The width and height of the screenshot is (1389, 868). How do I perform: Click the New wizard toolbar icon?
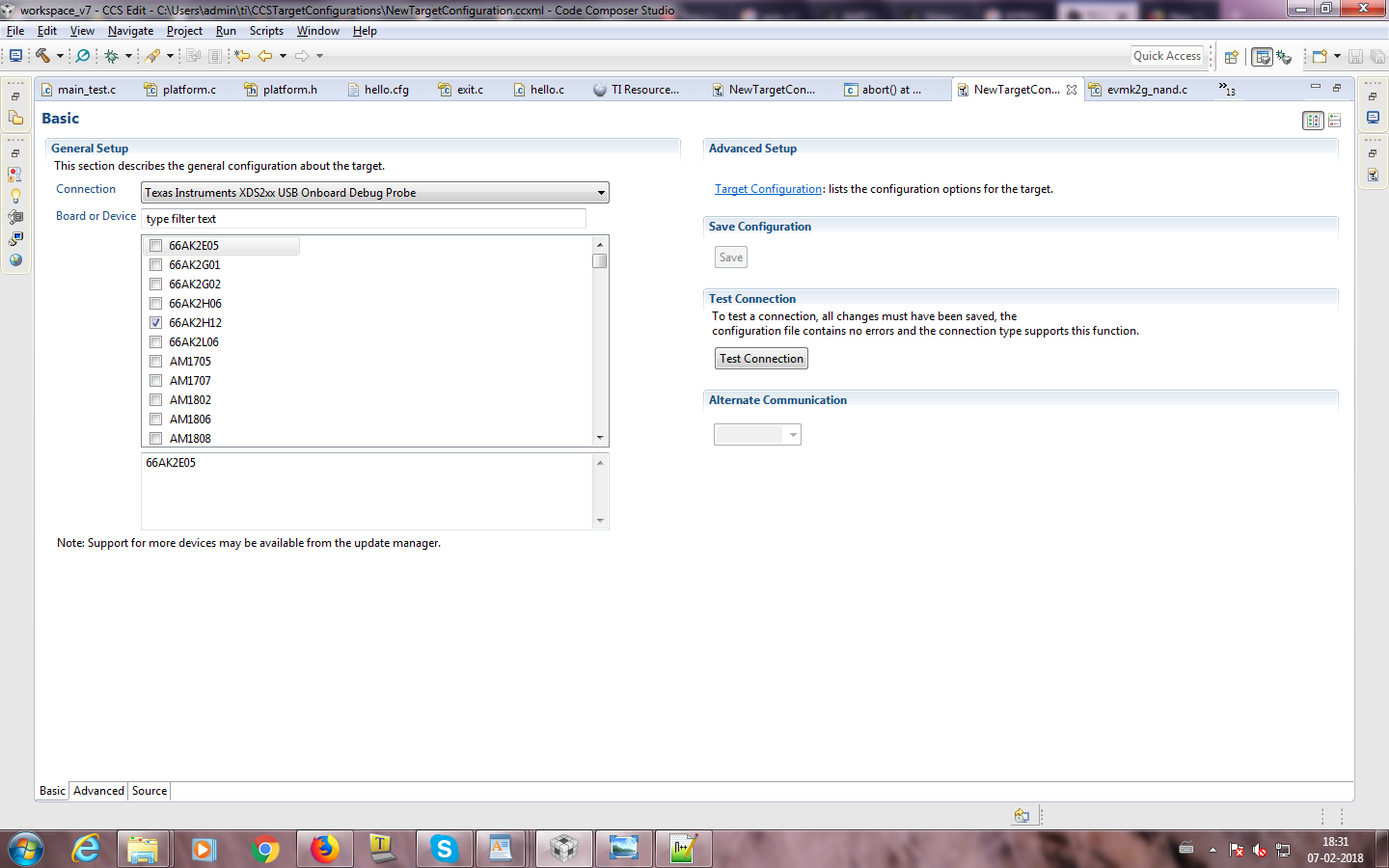pyautogui.click(x=1320, y=56)
